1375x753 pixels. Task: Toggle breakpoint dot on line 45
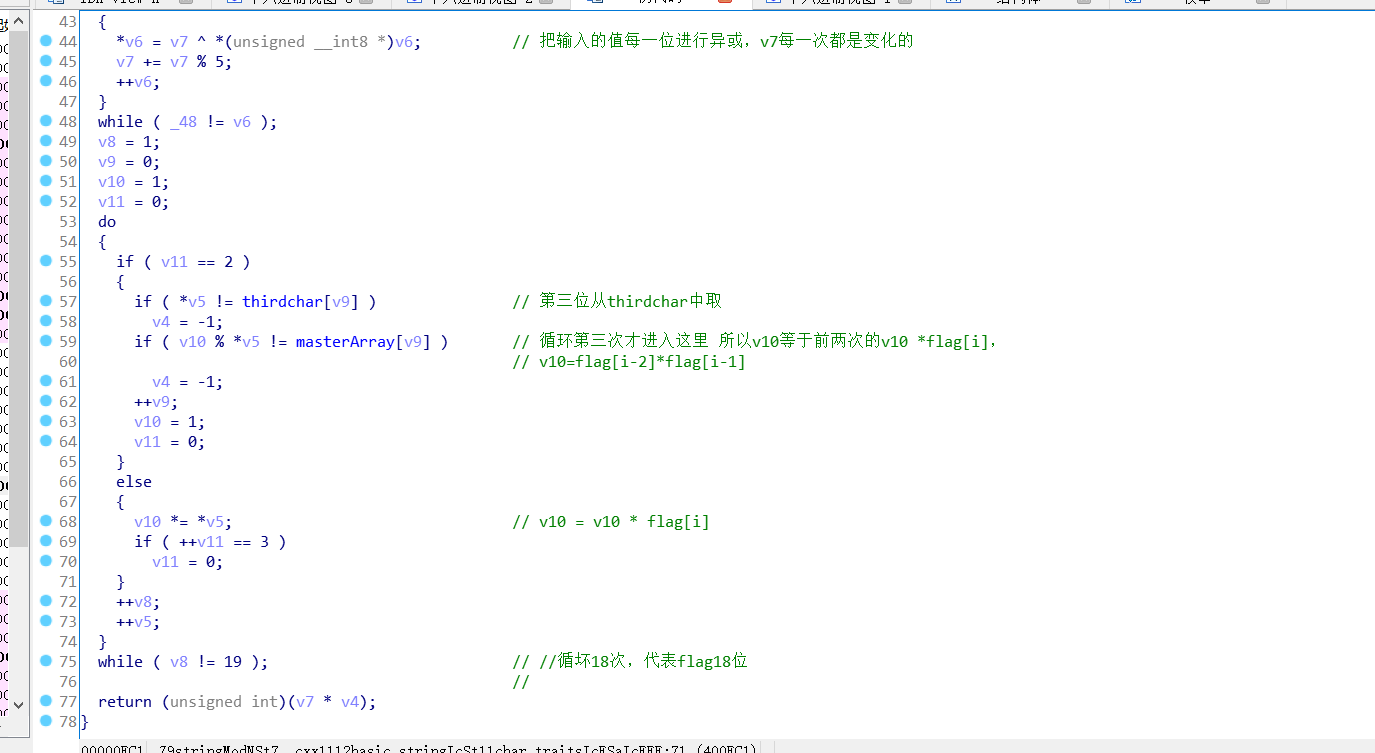[x=46, y=61]
